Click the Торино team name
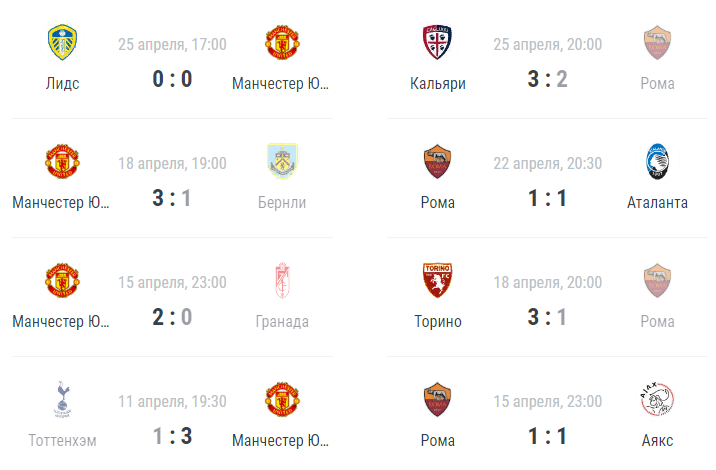 click(437, 322)
